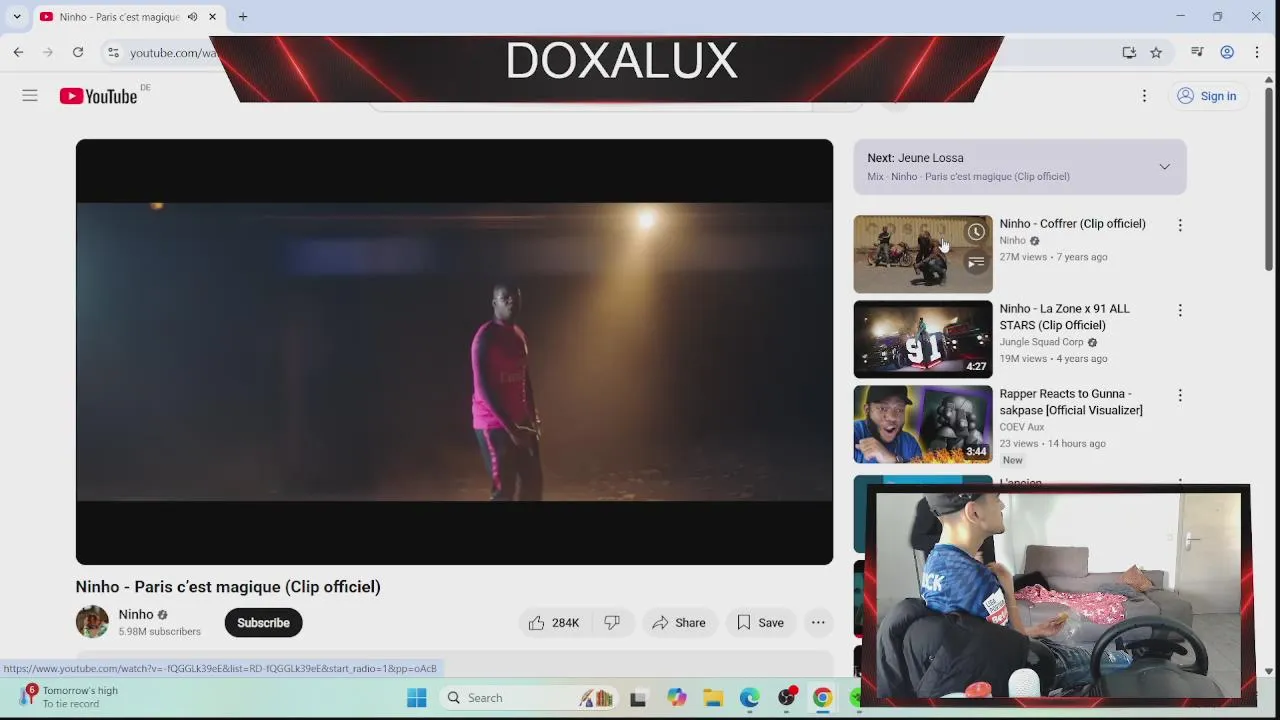Mute the tab via speaker icon
The width and height of the screenshot is (1280, 720).
click(x=192, y=17)
